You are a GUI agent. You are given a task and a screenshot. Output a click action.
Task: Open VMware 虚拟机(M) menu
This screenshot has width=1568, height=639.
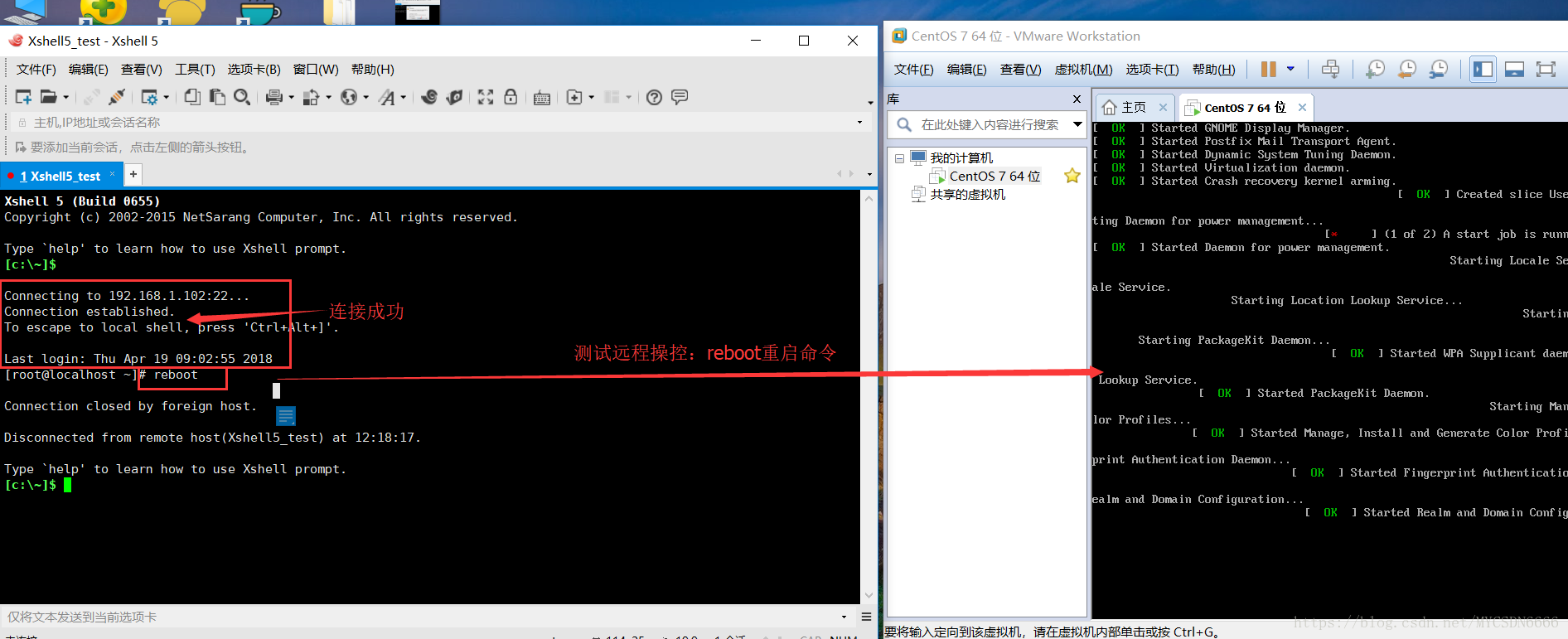pyautogui.click(x=1083, y=70)
